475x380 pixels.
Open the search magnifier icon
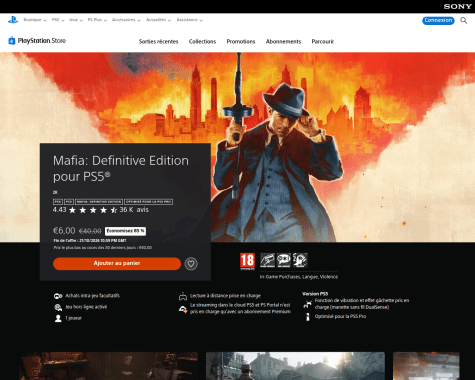coord(463,20)
